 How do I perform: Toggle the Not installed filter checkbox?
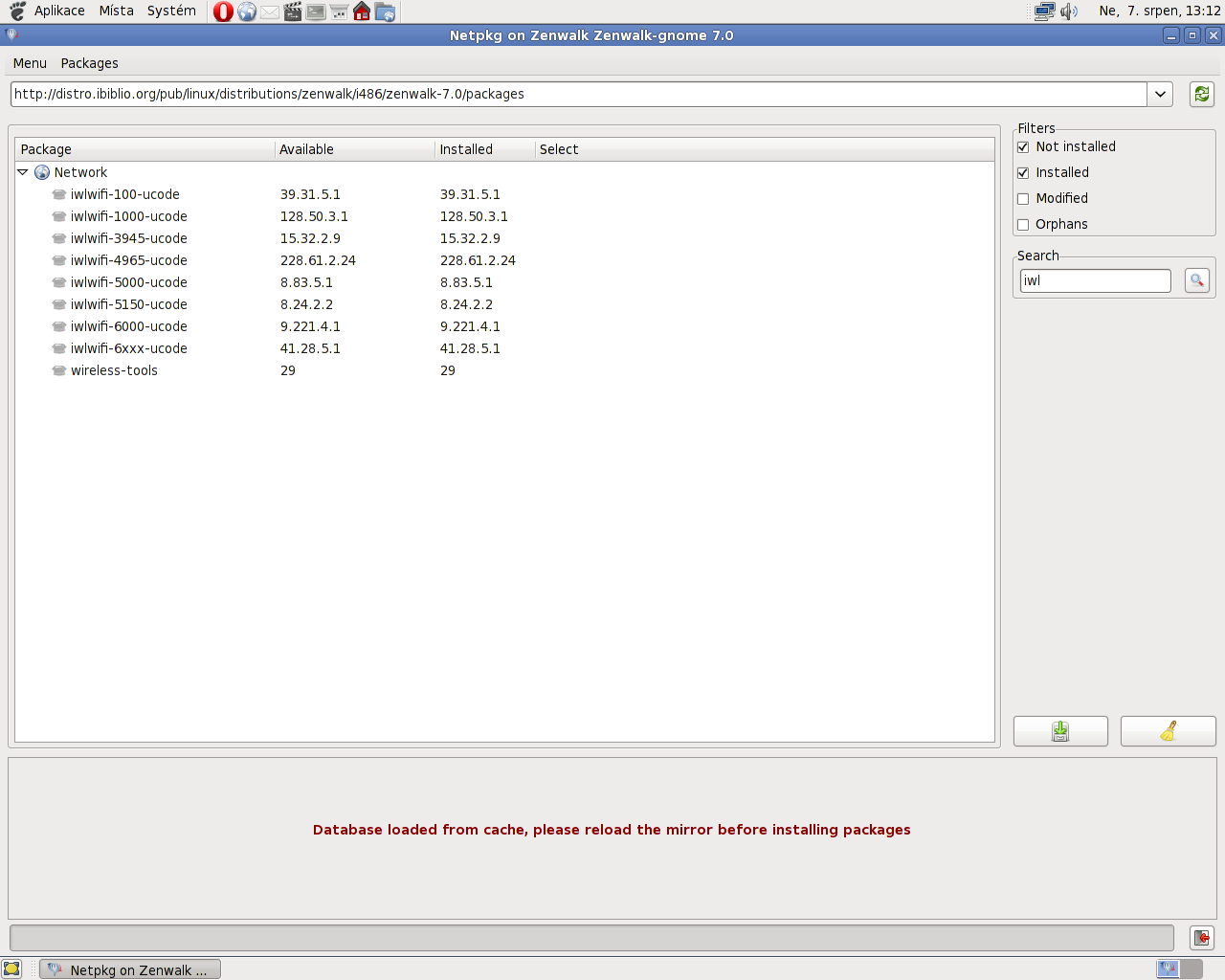(1023, 146)
